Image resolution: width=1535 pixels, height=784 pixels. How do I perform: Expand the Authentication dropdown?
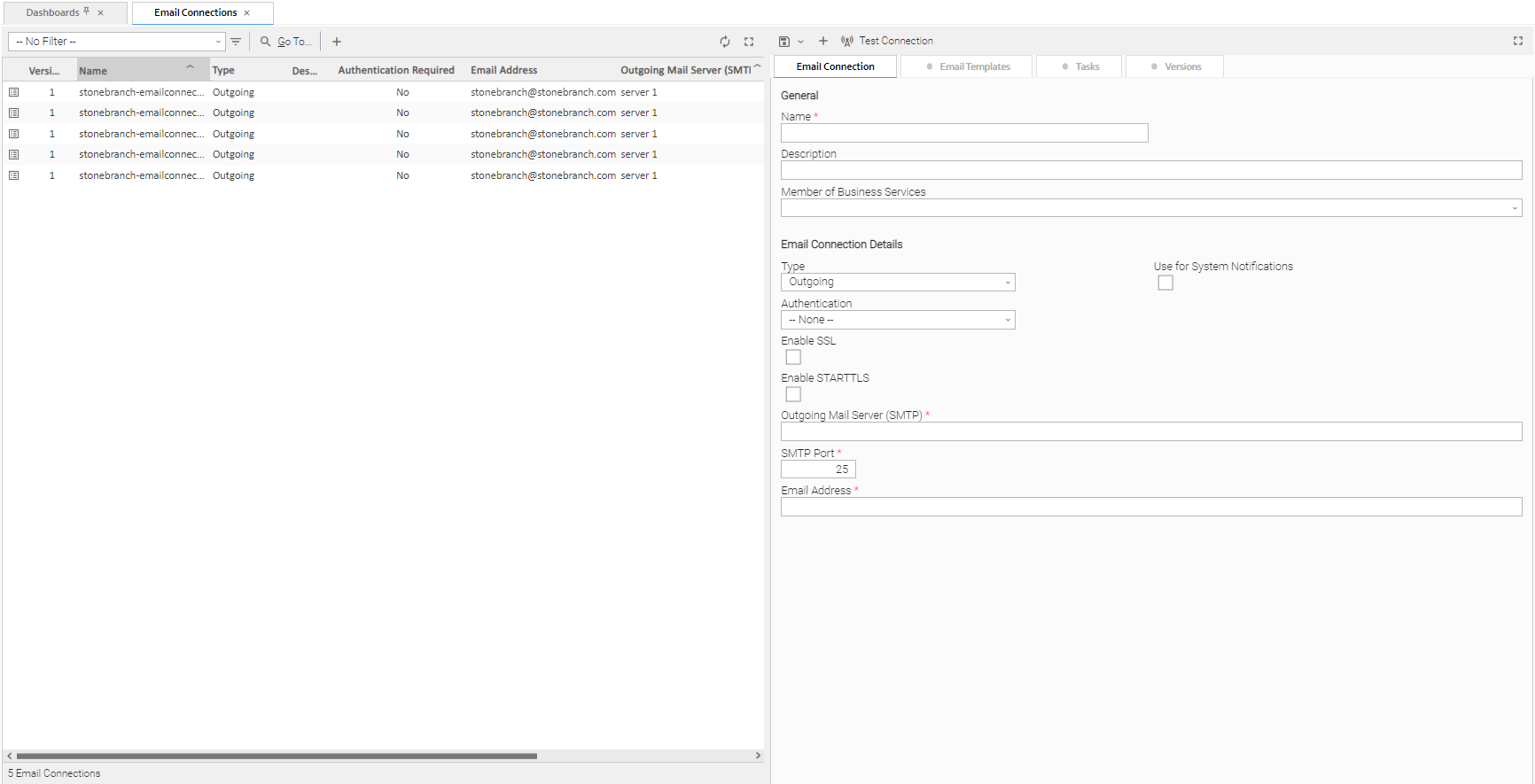[897, 320]
